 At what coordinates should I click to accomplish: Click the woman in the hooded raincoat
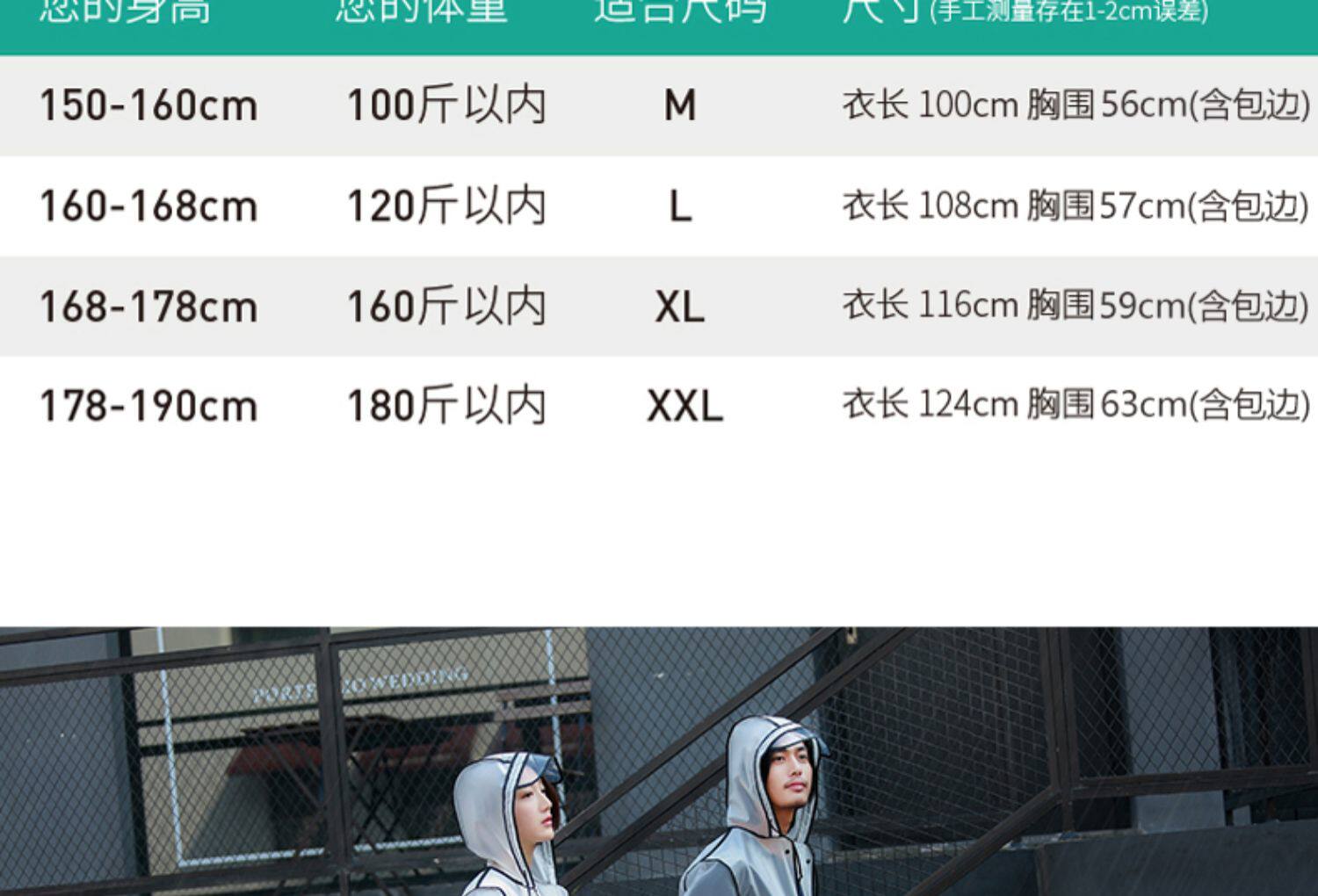pos(510,826)
